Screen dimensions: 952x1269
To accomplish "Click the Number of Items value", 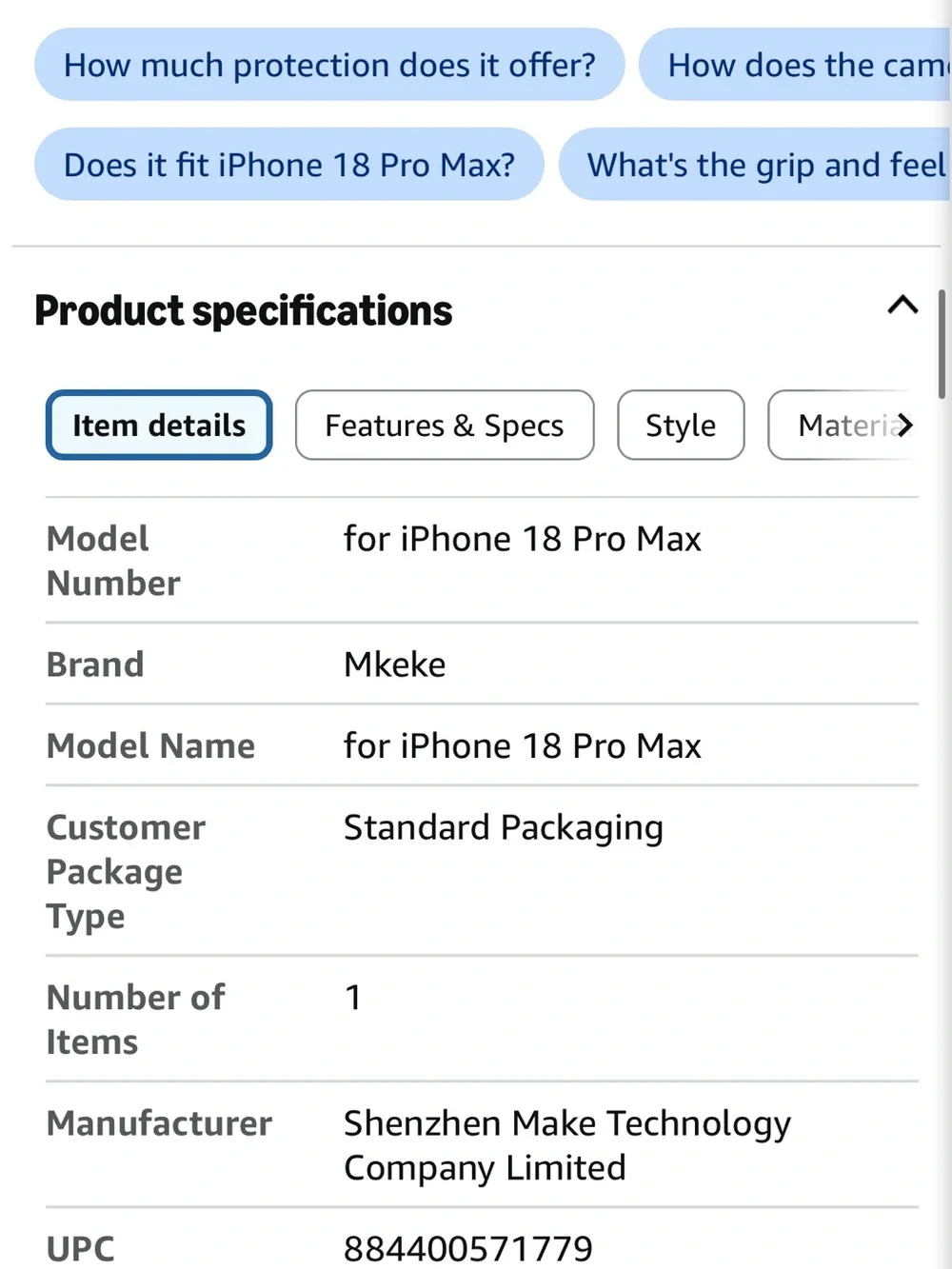I will click(353, 998).
